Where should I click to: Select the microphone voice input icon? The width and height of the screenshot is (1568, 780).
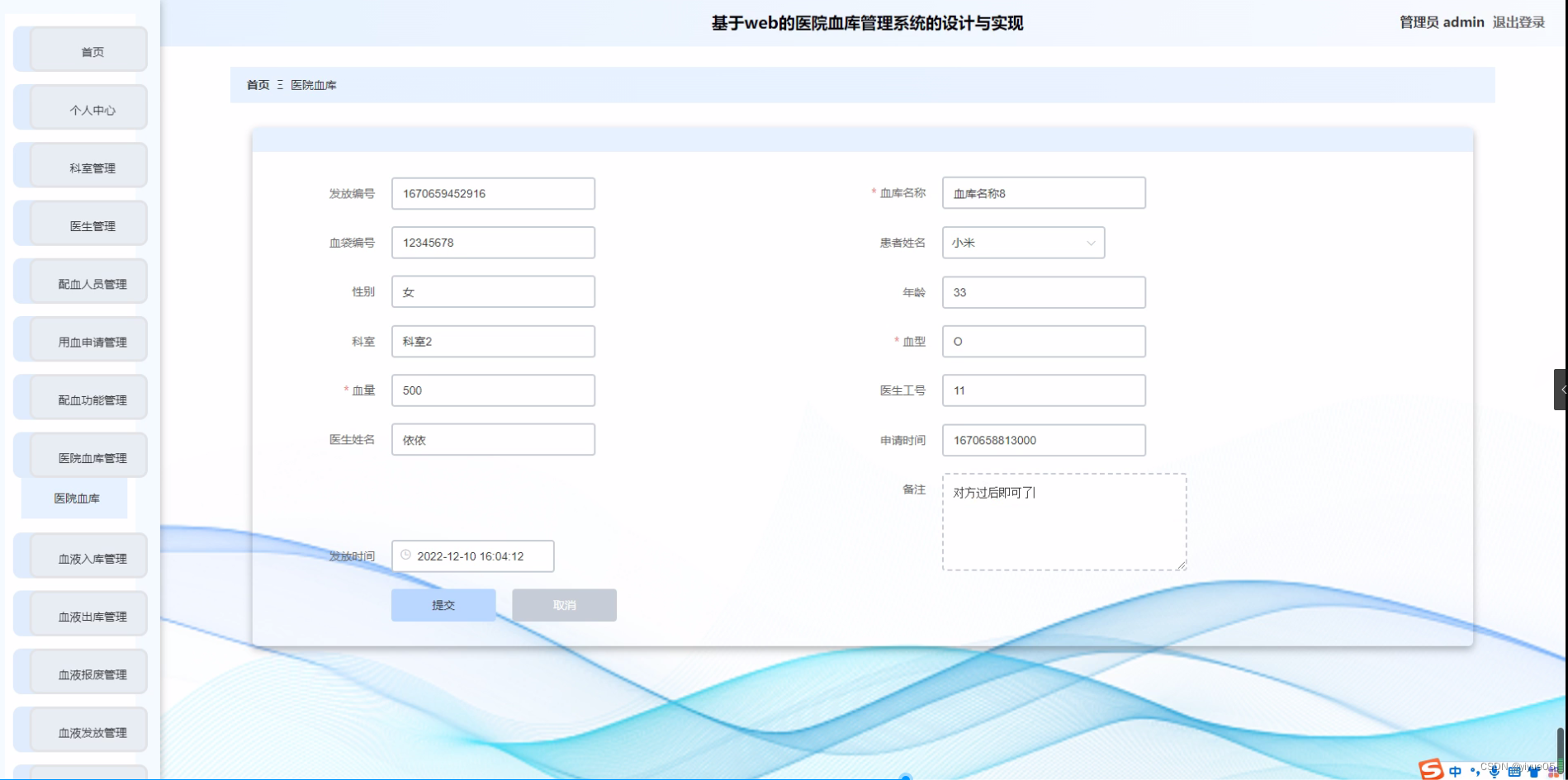coord(1494,772)
